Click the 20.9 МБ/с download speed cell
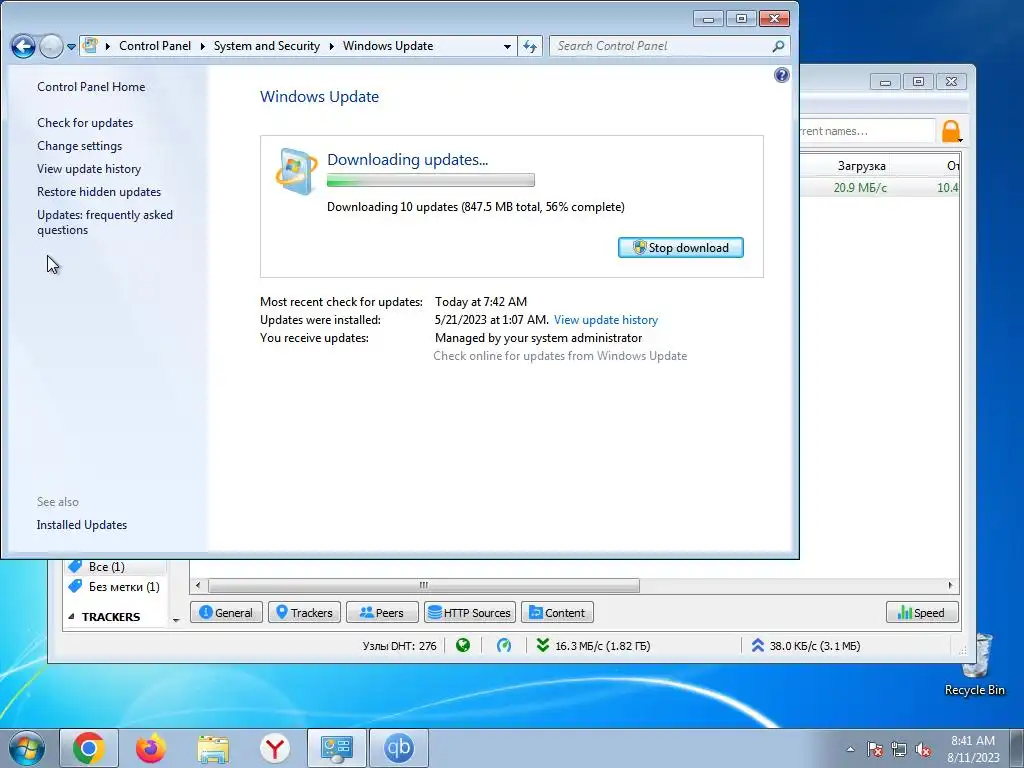This screenshot has height=768, width=1024. [x=860, y=187]
